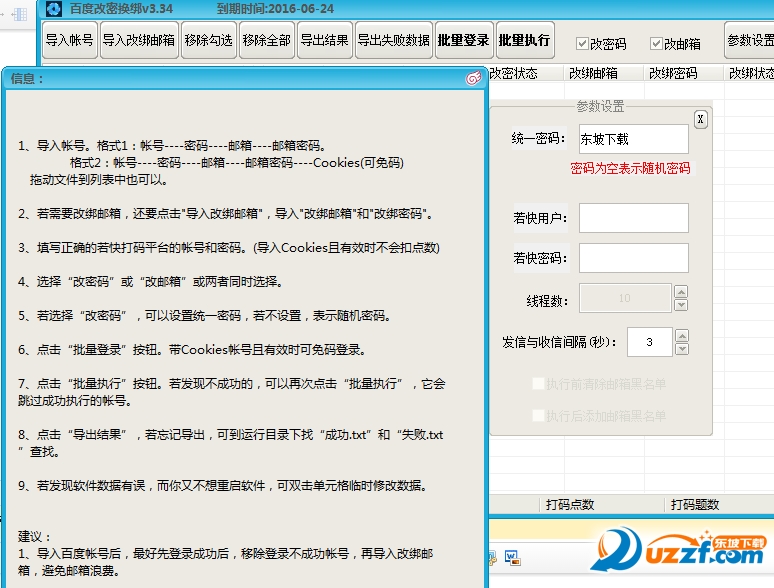Click the 改绑状态 column header
The image size is (774, 588).
coord(751,73)
